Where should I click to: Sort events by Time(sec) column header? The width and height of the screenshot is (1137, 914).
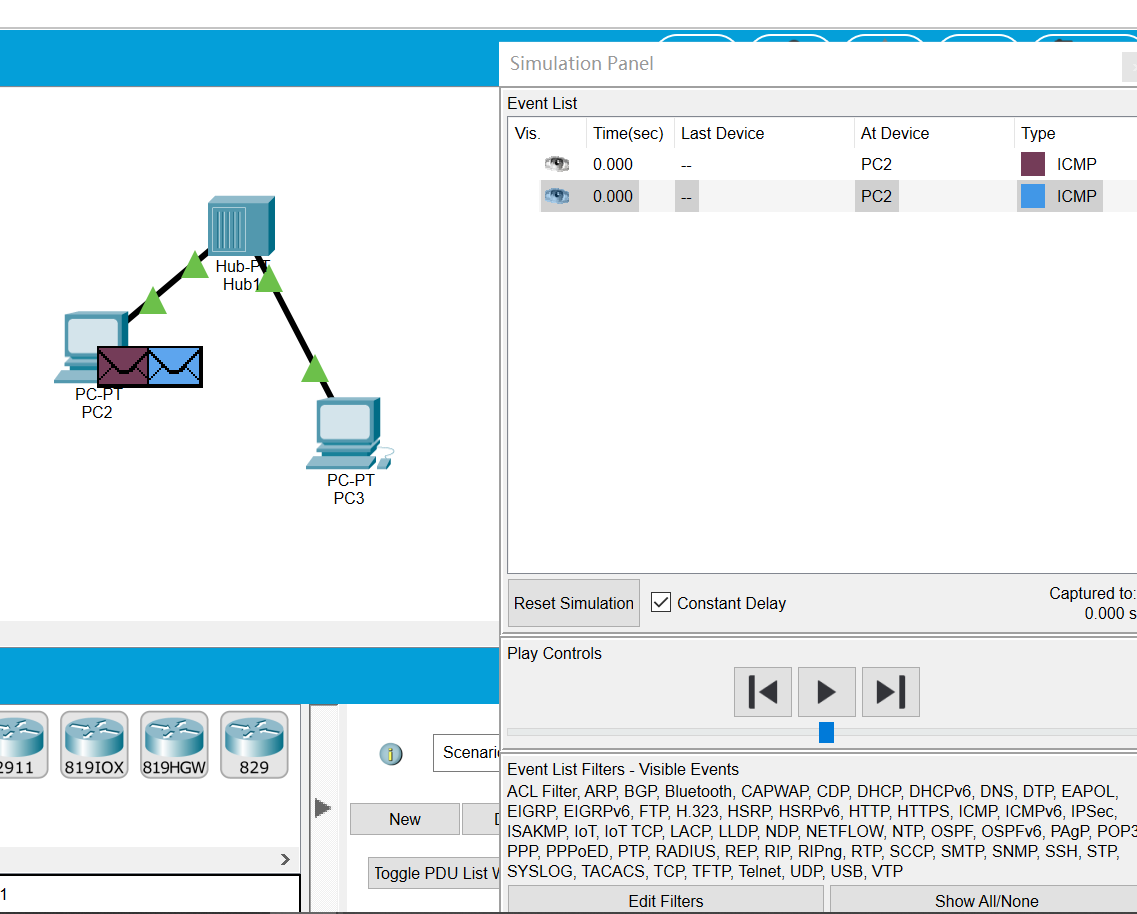point(628,133)
